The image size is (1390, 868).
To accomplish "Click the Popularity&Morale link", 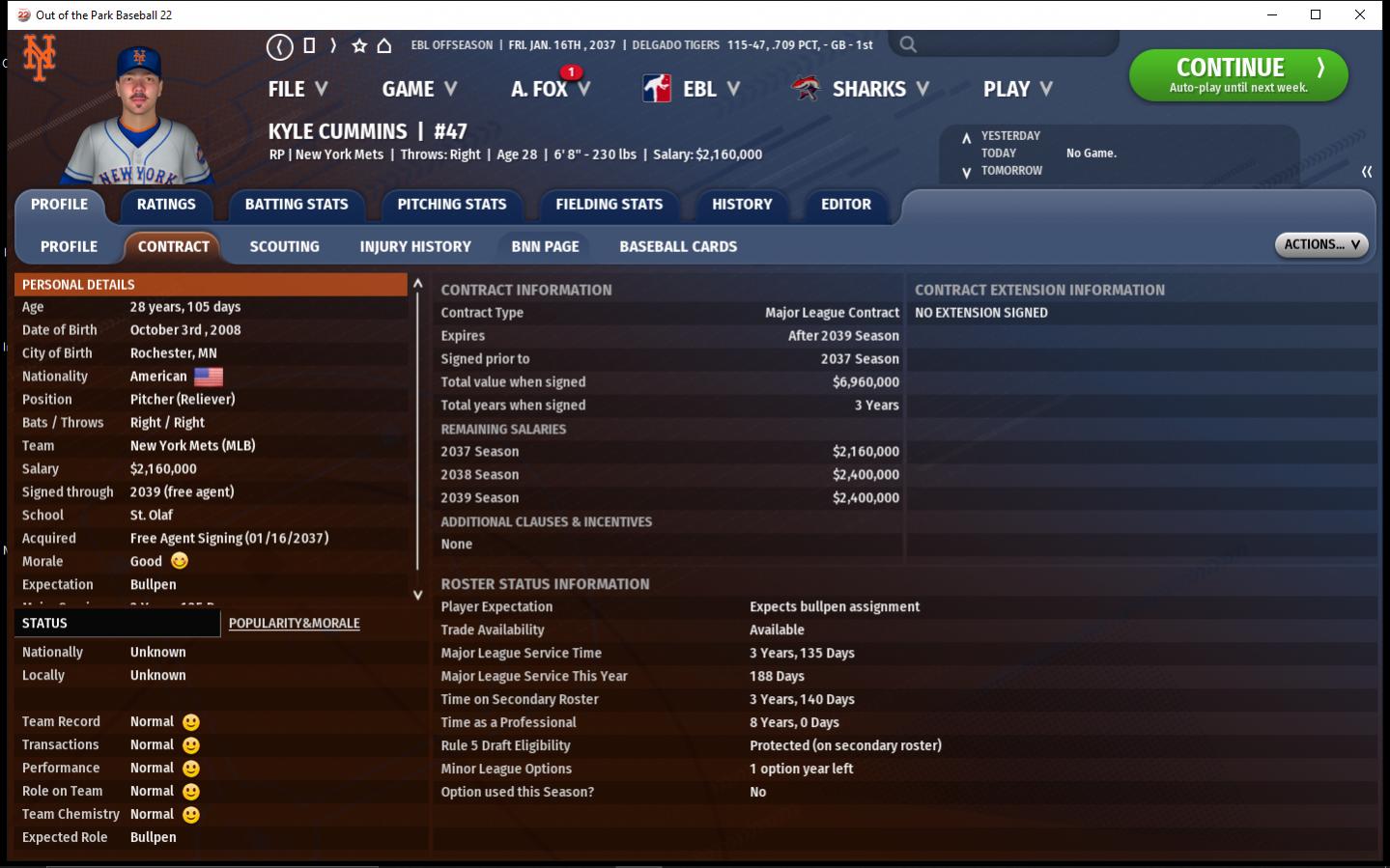I will (x=294, y=624).
